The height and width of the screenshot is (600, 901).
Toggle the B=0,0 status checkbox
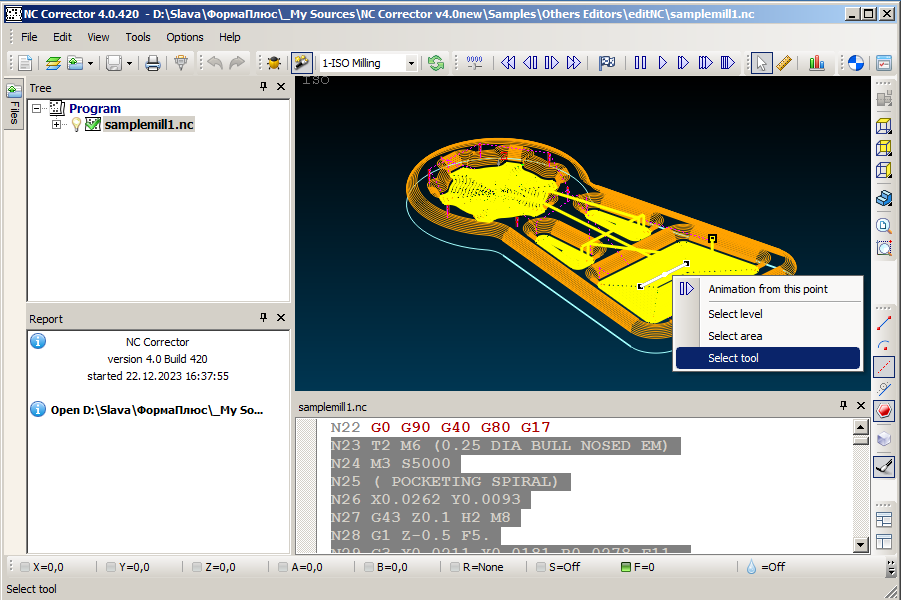point(369,567)
